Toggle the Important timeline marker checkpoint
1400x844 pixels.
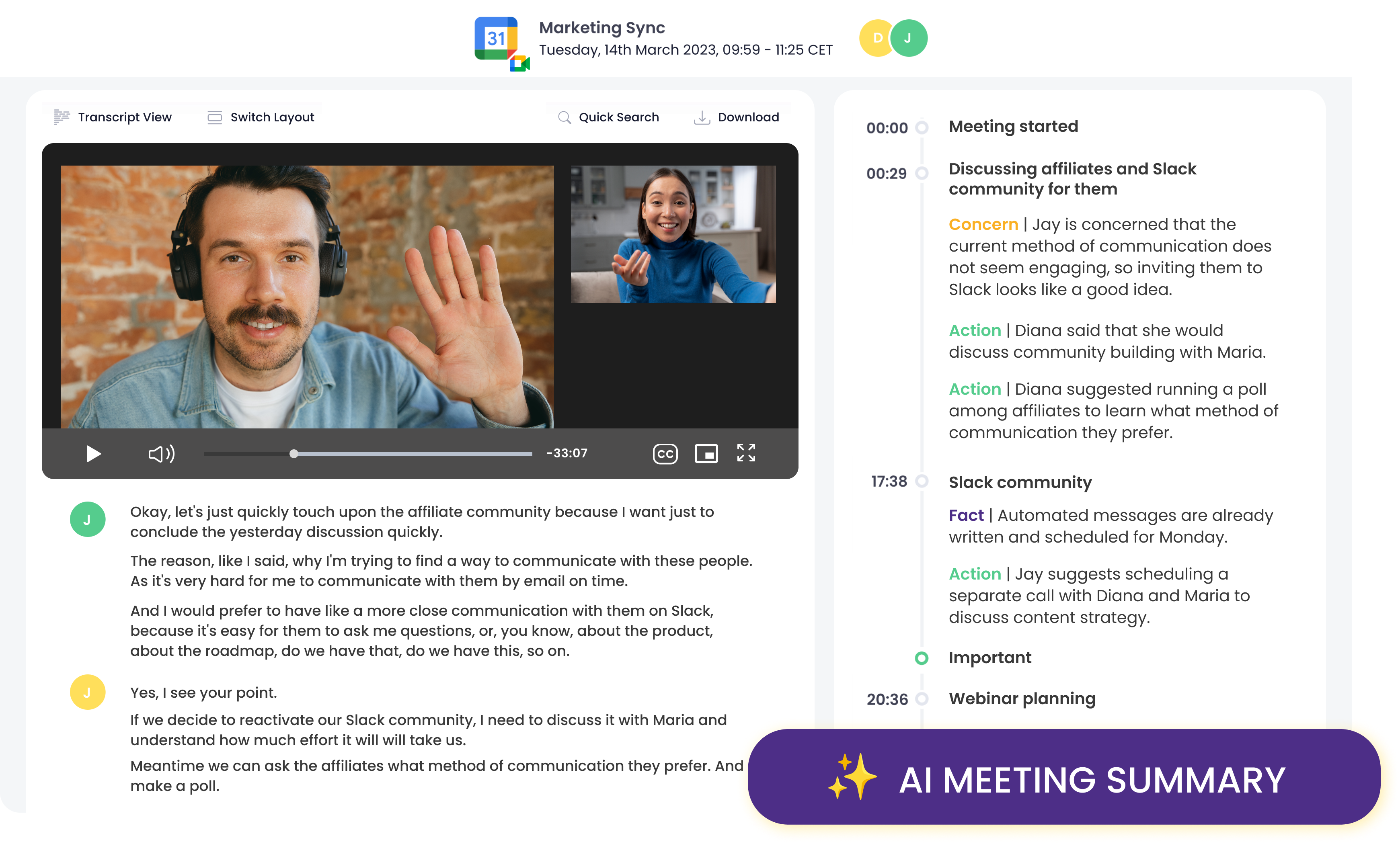tap(922, 658)
